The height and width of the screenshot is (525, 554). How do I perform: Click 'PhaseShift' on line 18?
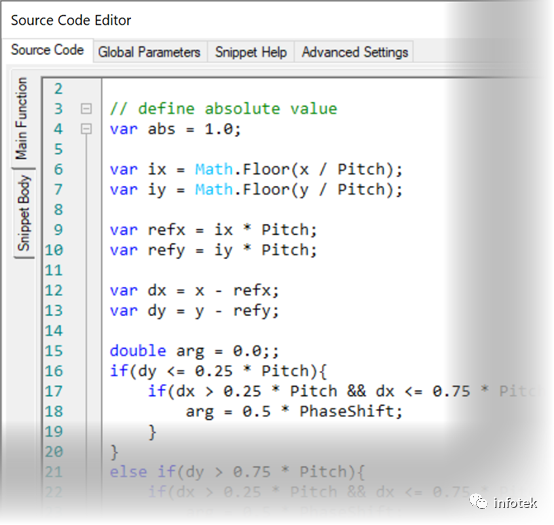pos(346,411)
